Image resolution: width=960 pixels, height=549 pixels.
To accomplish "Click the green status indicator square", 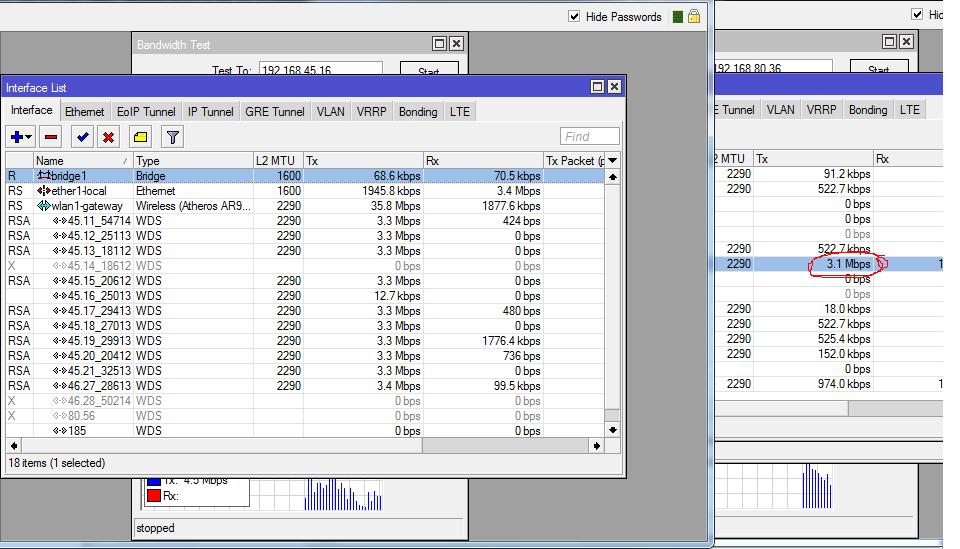I will 678,17.
